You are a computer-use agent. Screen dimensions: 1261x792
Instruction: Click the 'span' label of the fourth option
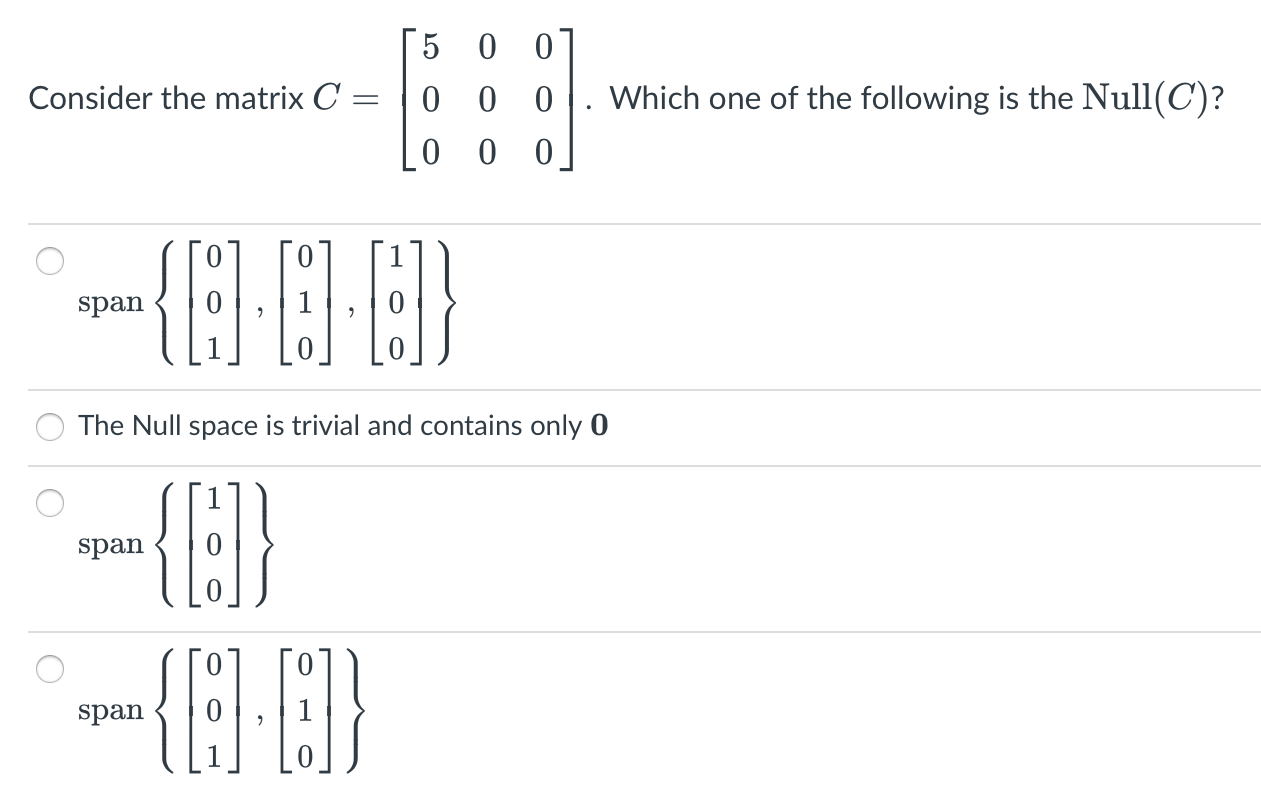(111, 712)
